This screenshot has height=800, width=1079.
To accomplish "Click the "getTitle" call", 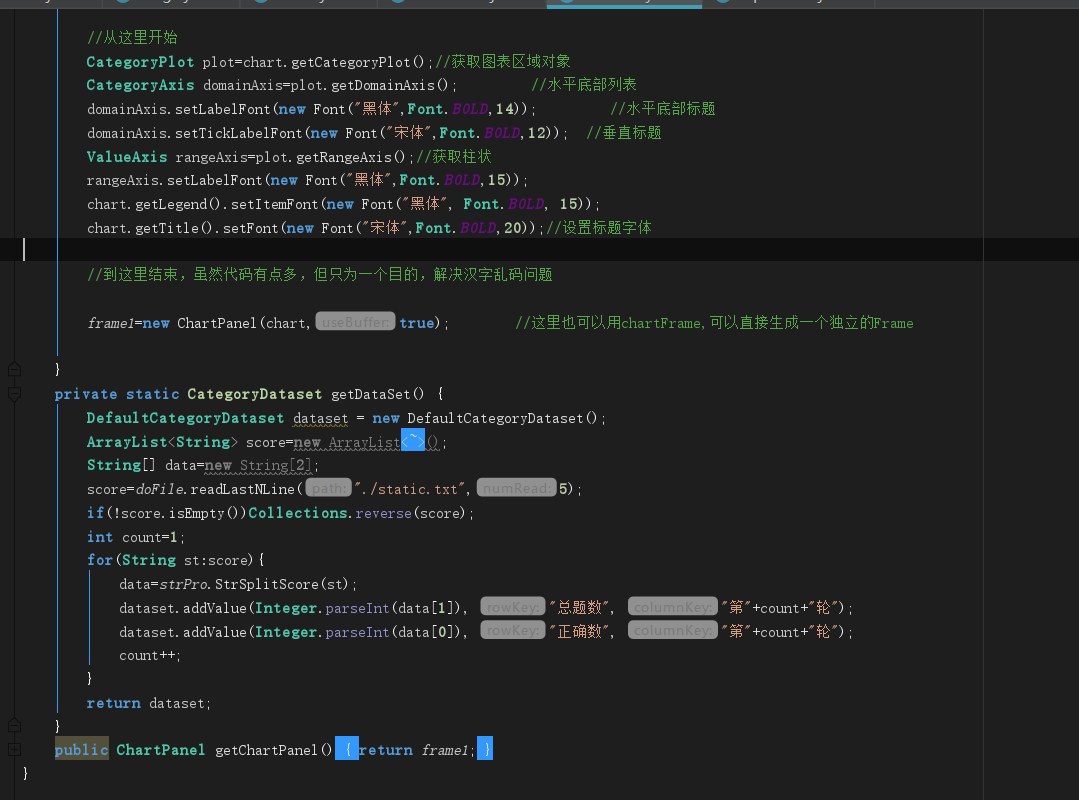I will click(167, 228).
